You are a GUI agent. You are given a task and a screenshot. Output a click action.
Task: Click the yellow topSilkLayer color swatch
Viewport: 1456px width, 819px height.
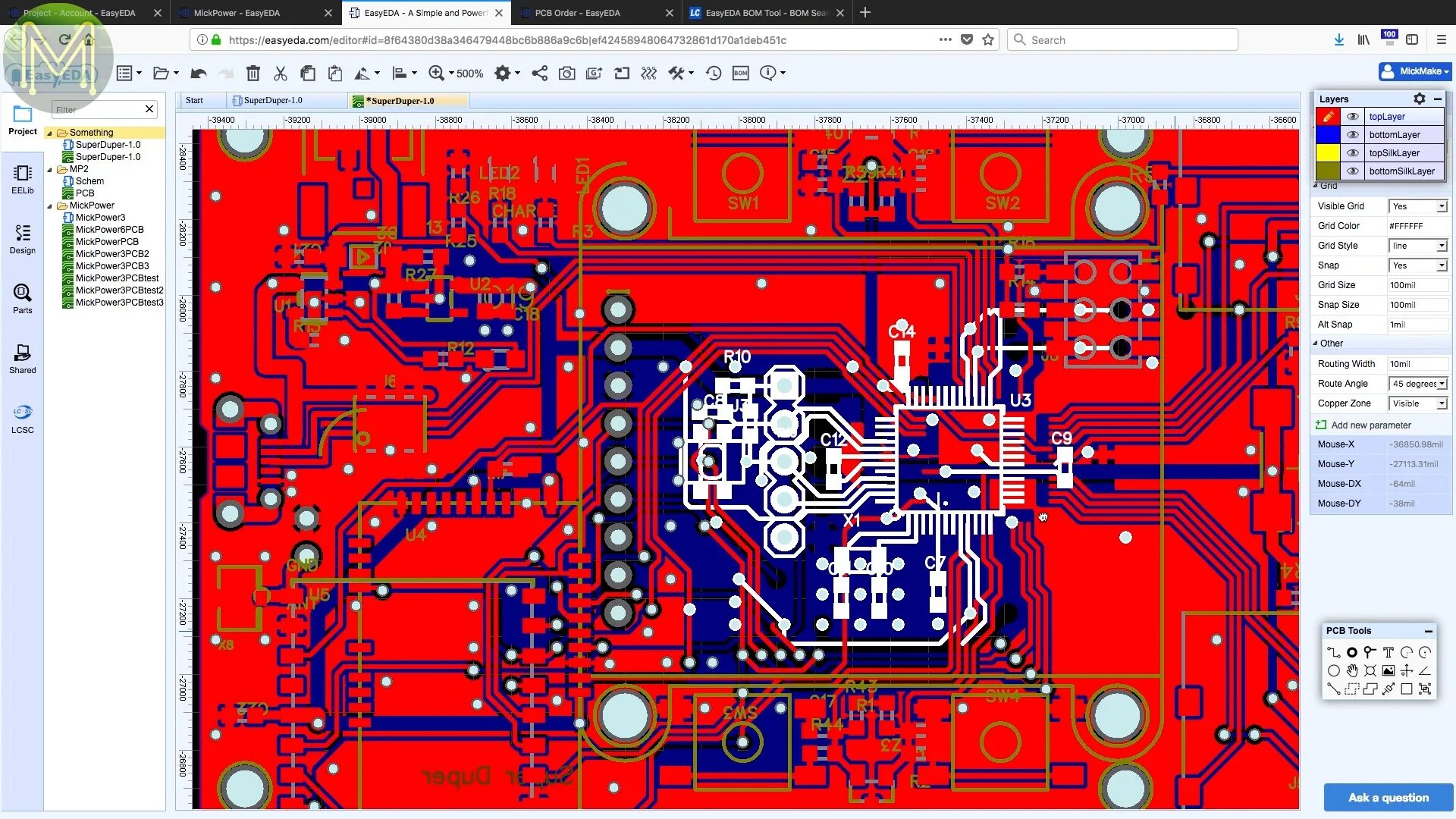coord(1327,153)
